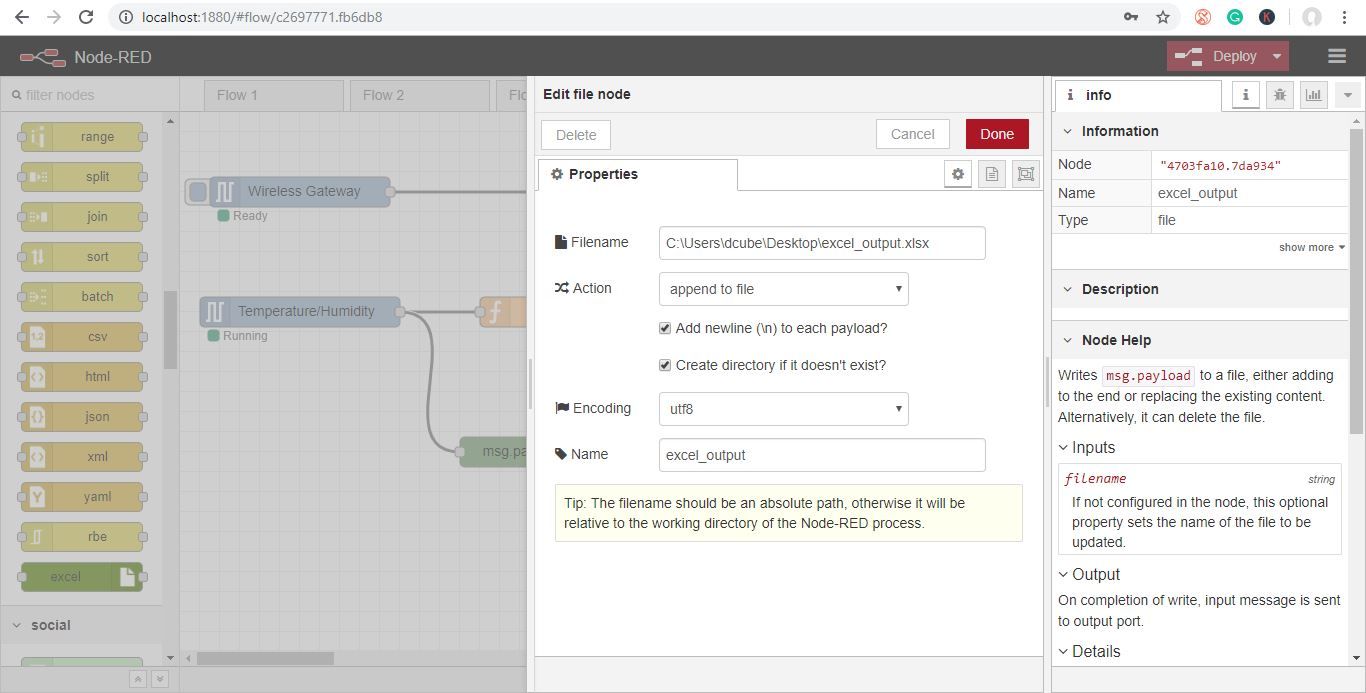Select the json palette node
Image resolution: width=1366 pixels, height=693 pixels.
click(82, 417)
